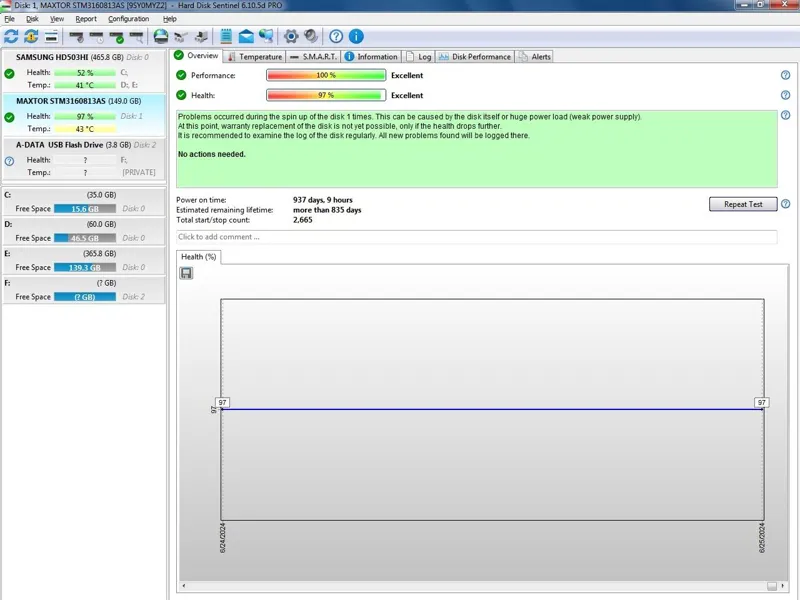Save the health graph using the floppy icon

[x=187, y=273]
